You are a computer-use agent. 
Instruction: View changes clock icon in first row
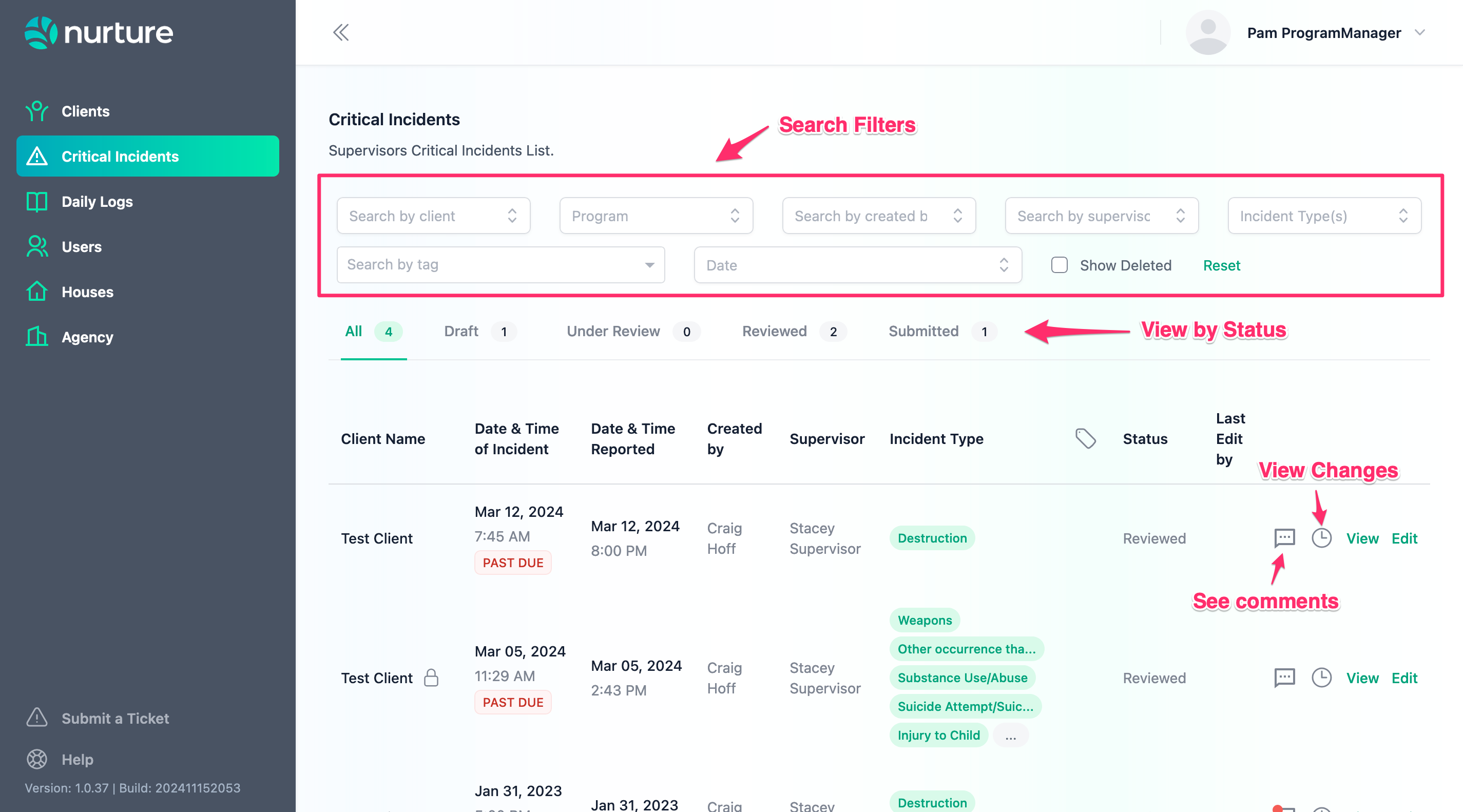coord(1321,538)
